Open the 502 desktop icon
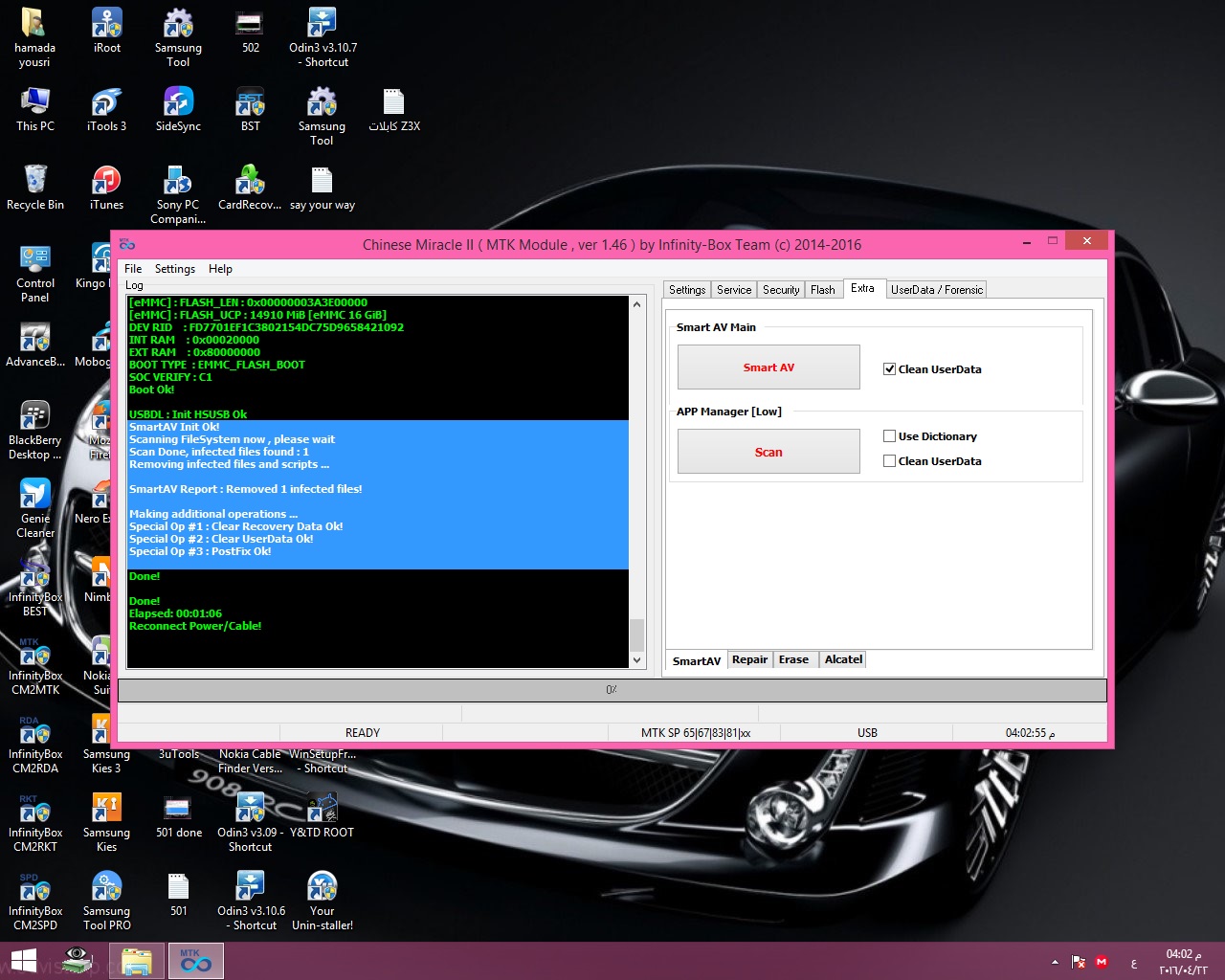Screen dimensions: 1225x980 pyautogui.click(x=250, y=31)
